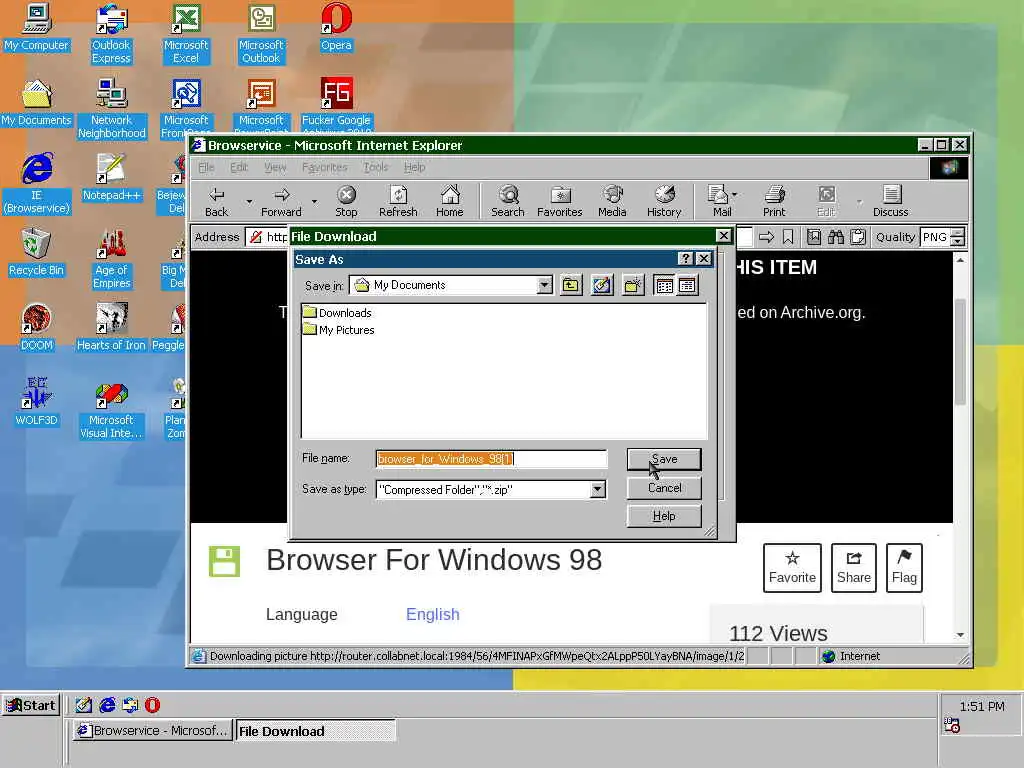The image size is (1024, 768).
Task: Open the Help menu in the menu bar
Action: click(x=414, y=167)
